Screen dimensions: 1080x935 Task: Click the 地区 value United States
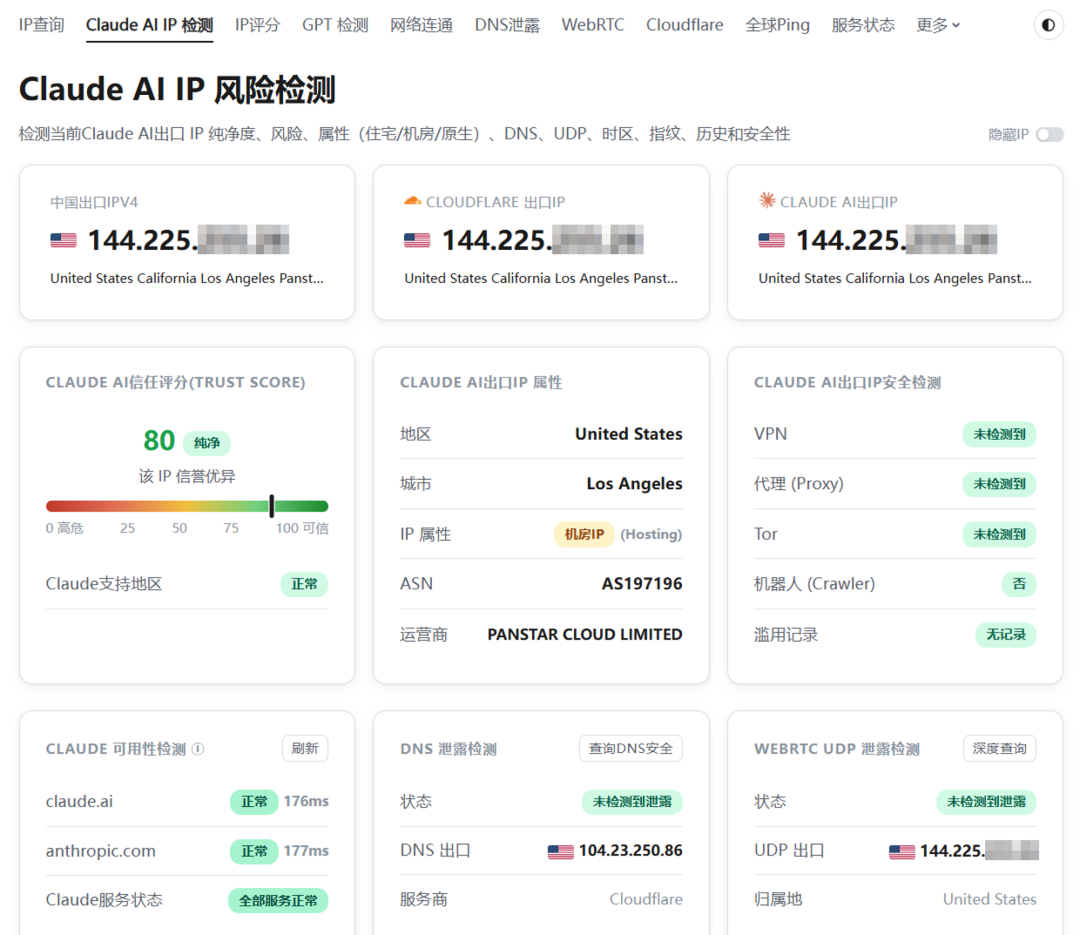click(629, 434)
